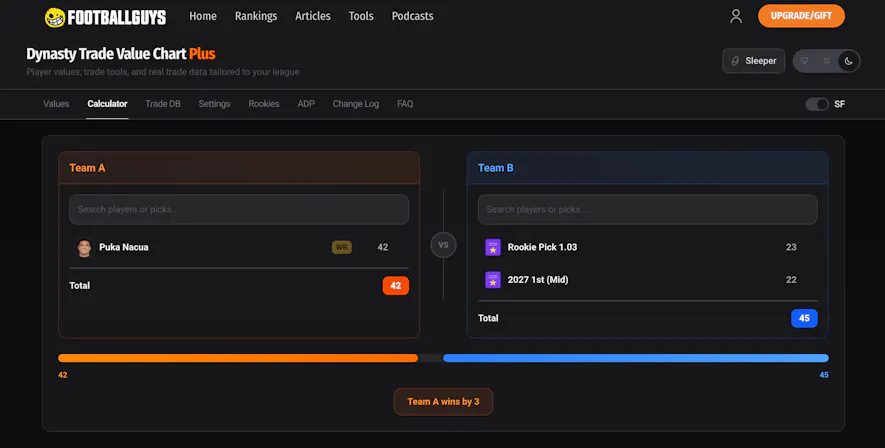Open the FAQ tab
This screenshot has height=448, width=885.
pos(405,104)
